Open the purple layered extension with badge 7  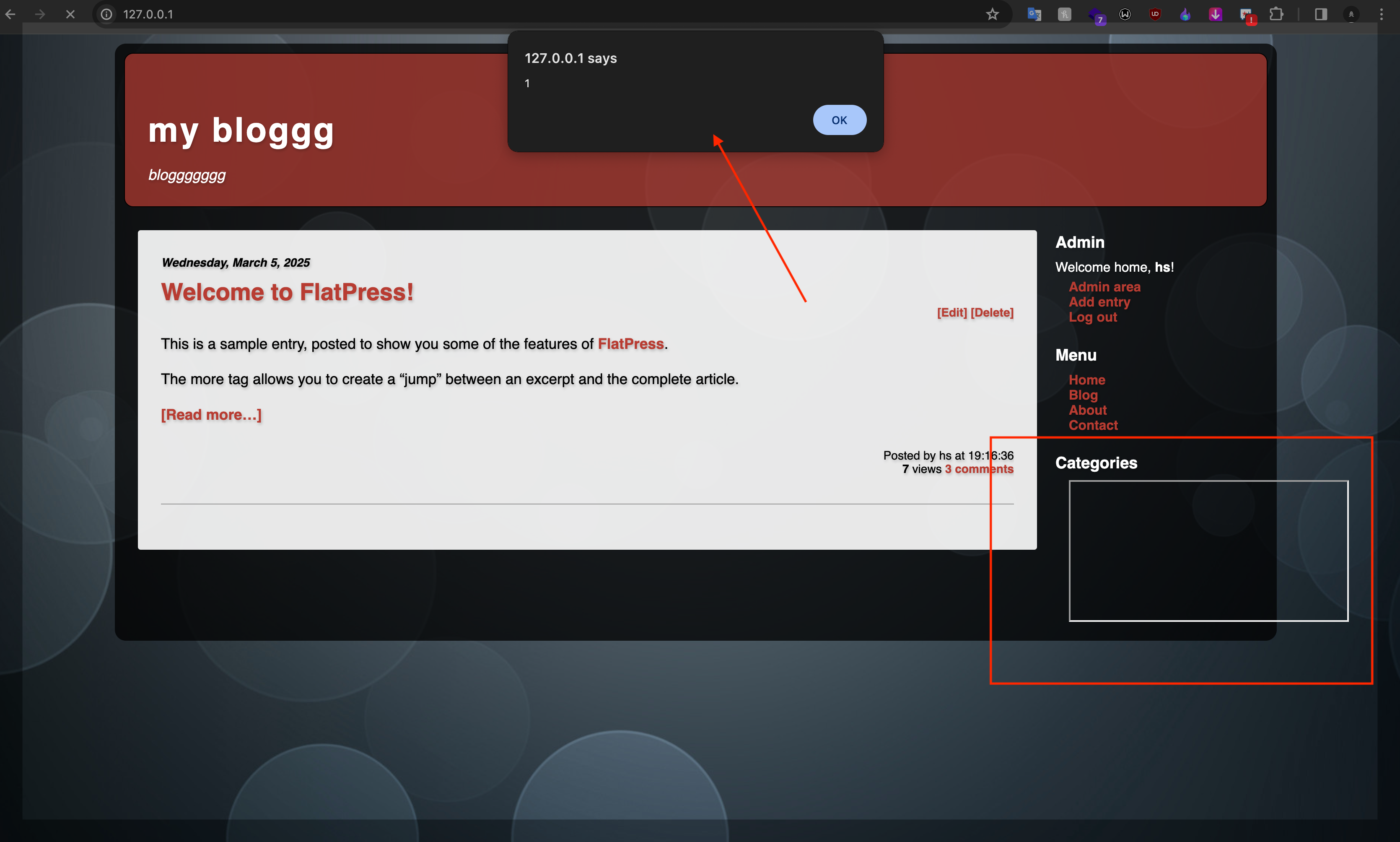[1096, 16]
